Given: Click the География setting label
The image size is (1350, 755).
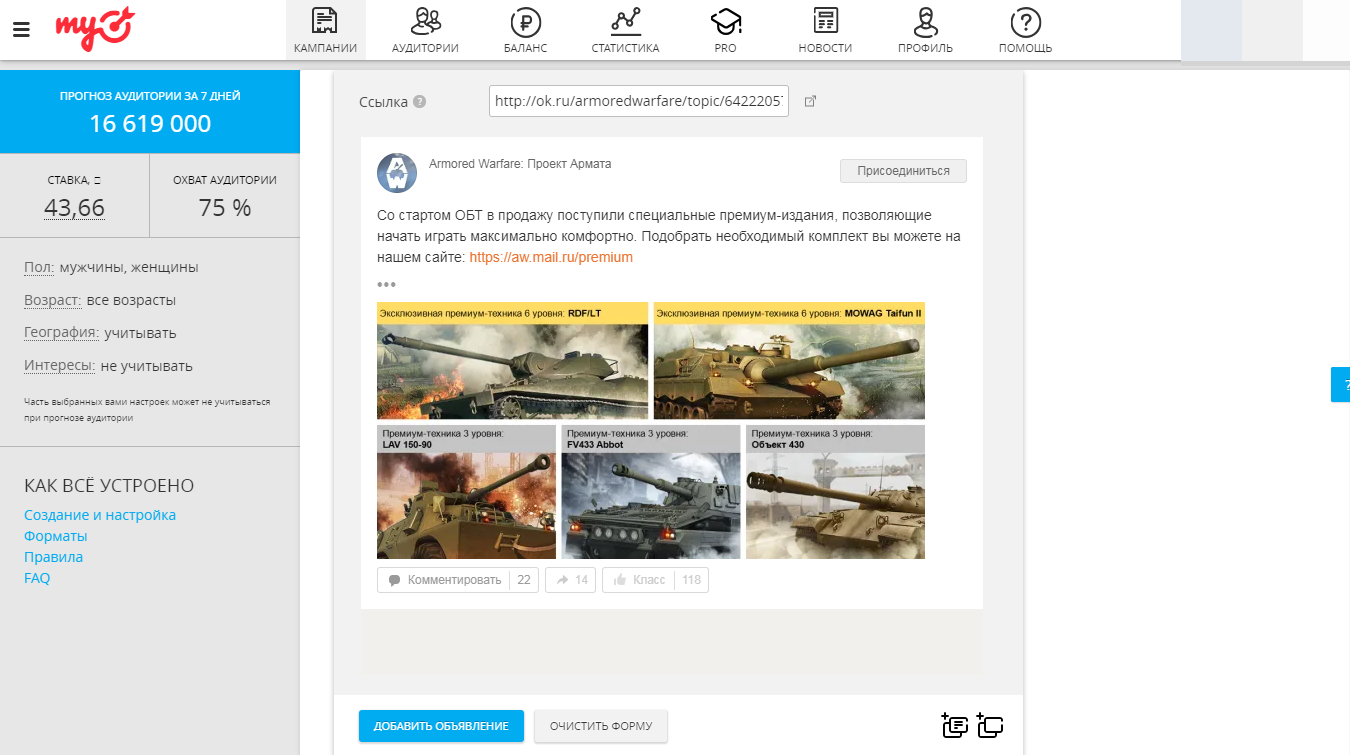Looking at the screenshot, I should tap(62, 333).
